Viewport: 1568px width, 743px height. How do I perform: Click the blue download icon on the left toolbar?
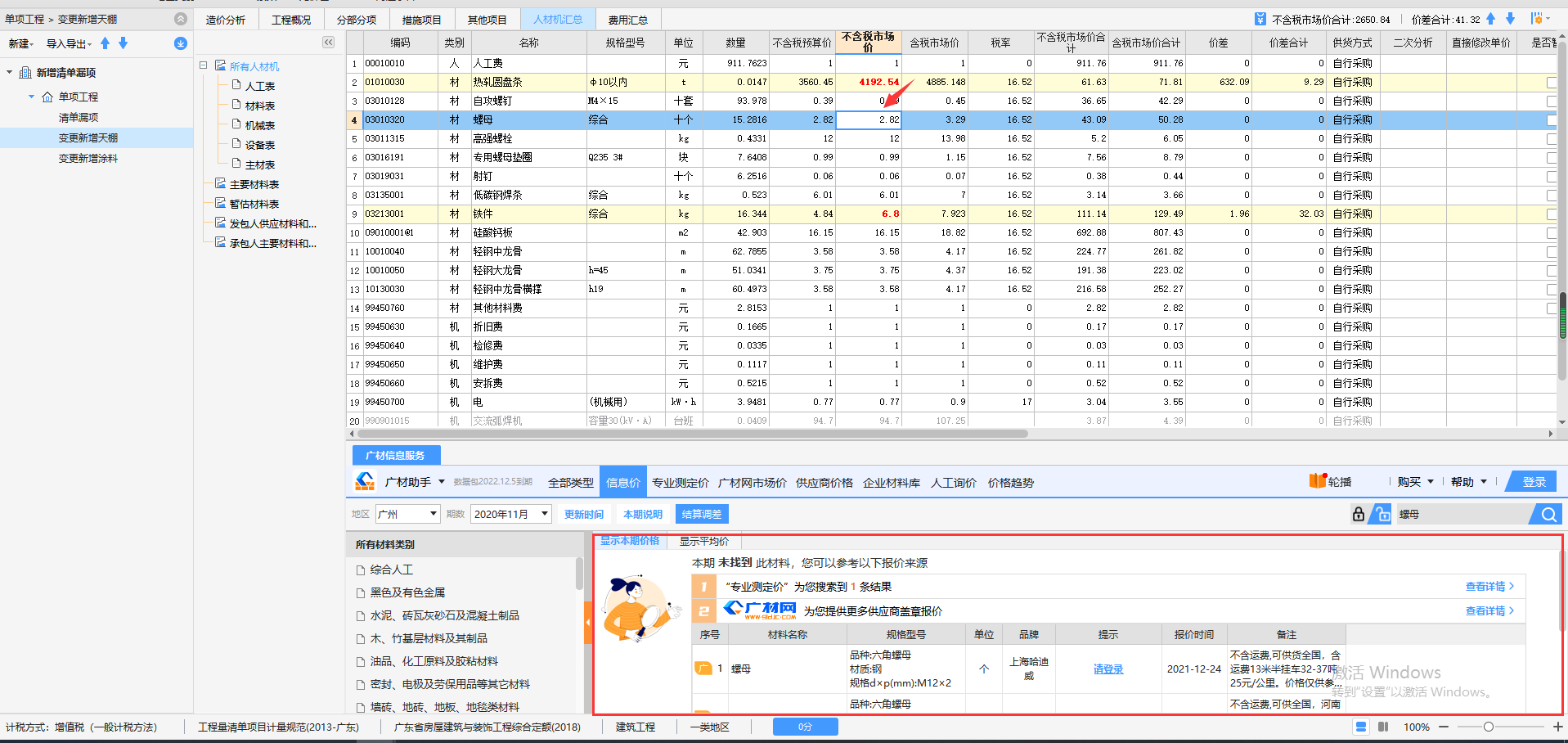(180, 43)
